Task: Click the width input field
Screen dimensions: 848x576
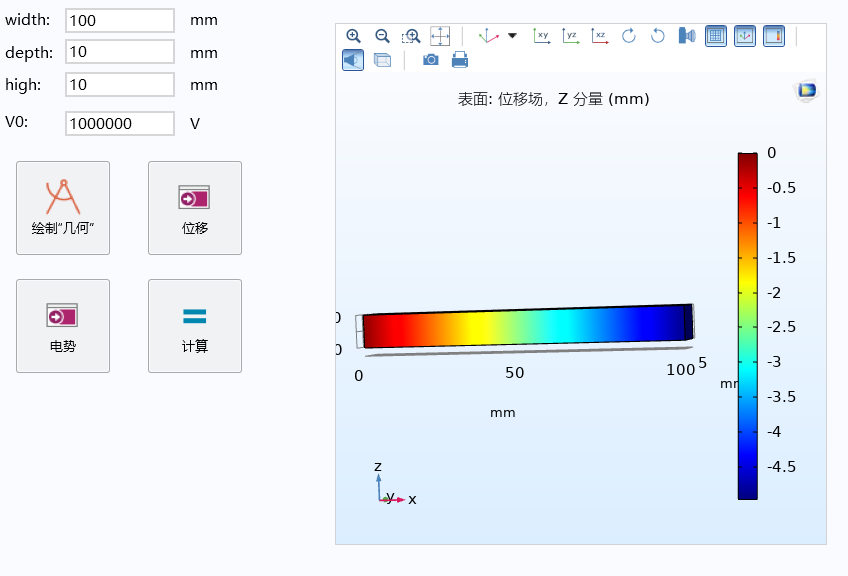Action: 119,20
